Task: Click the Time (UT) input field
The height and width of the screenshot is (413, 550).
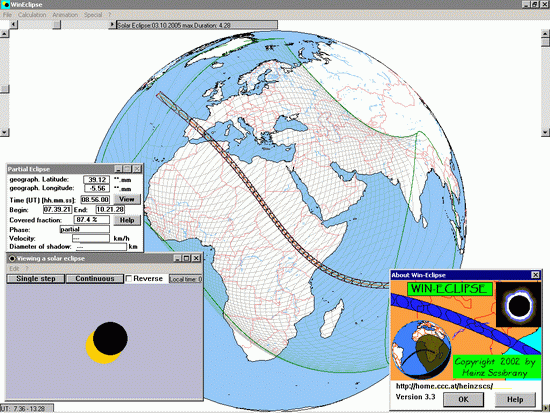Action: coord(95,199)
